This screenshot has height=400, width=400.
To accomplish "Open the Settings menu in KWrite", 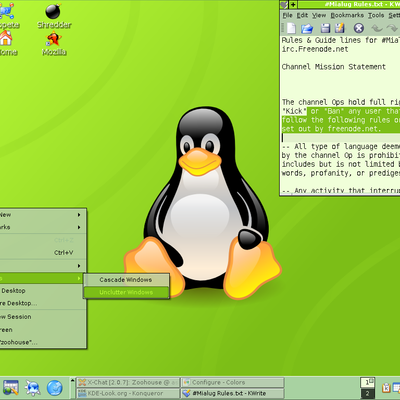I will (394, 15).
